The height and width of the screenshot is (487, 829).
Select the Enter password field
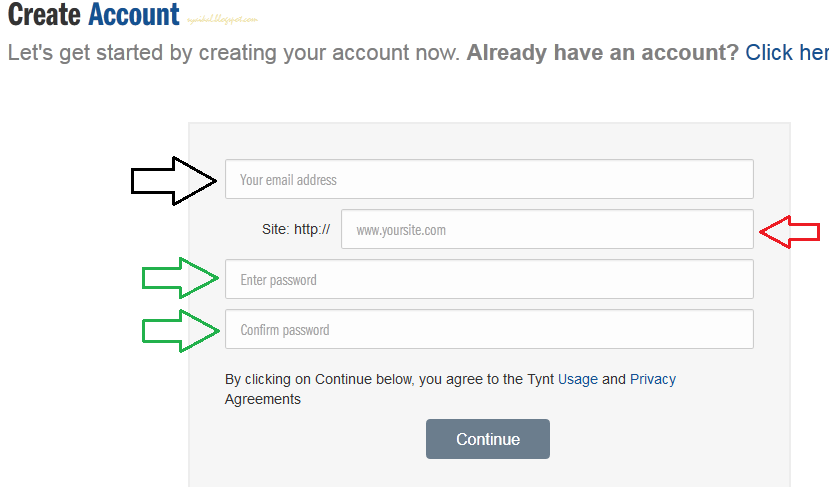(x=489, y=279)
